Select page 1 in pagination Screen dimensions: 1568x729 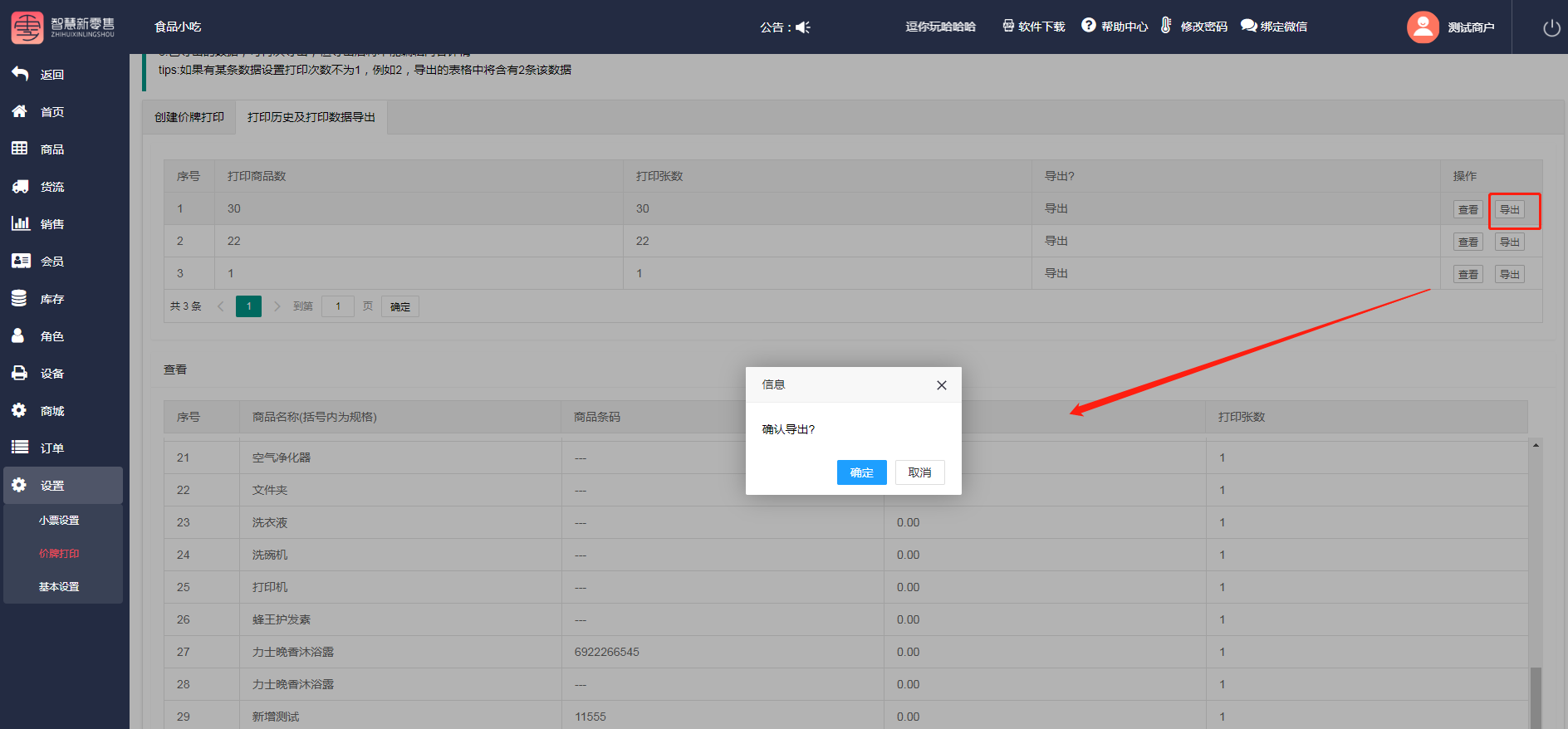tap(248, 306)
